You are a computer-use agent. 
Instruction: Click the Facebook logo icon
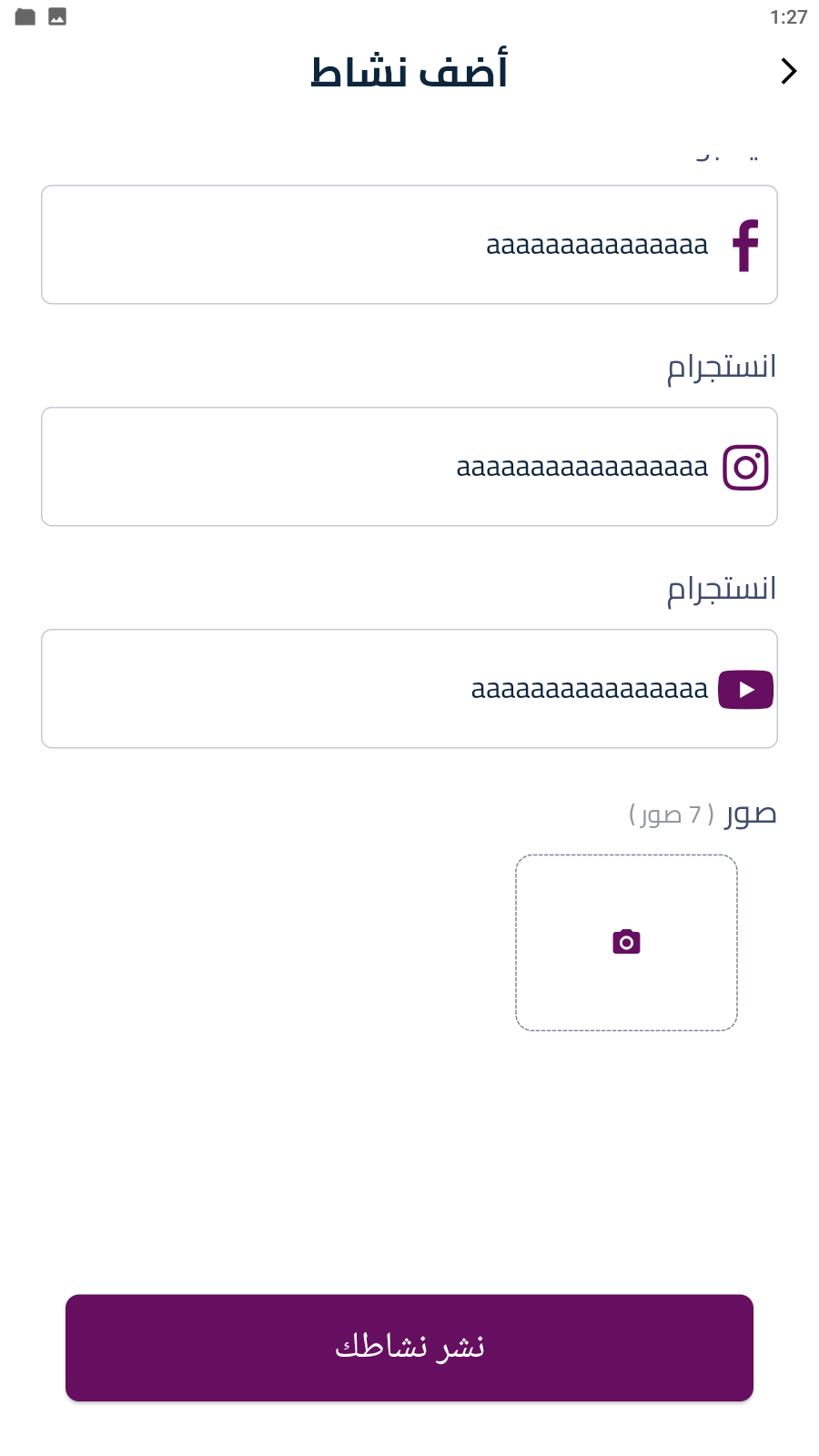(746, 246)
